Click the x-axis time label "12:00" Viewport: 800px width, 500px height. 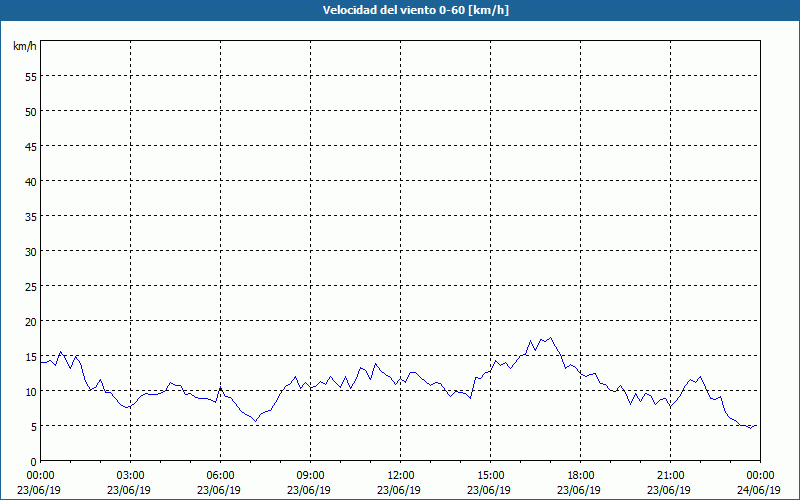(x=401, y=476)
